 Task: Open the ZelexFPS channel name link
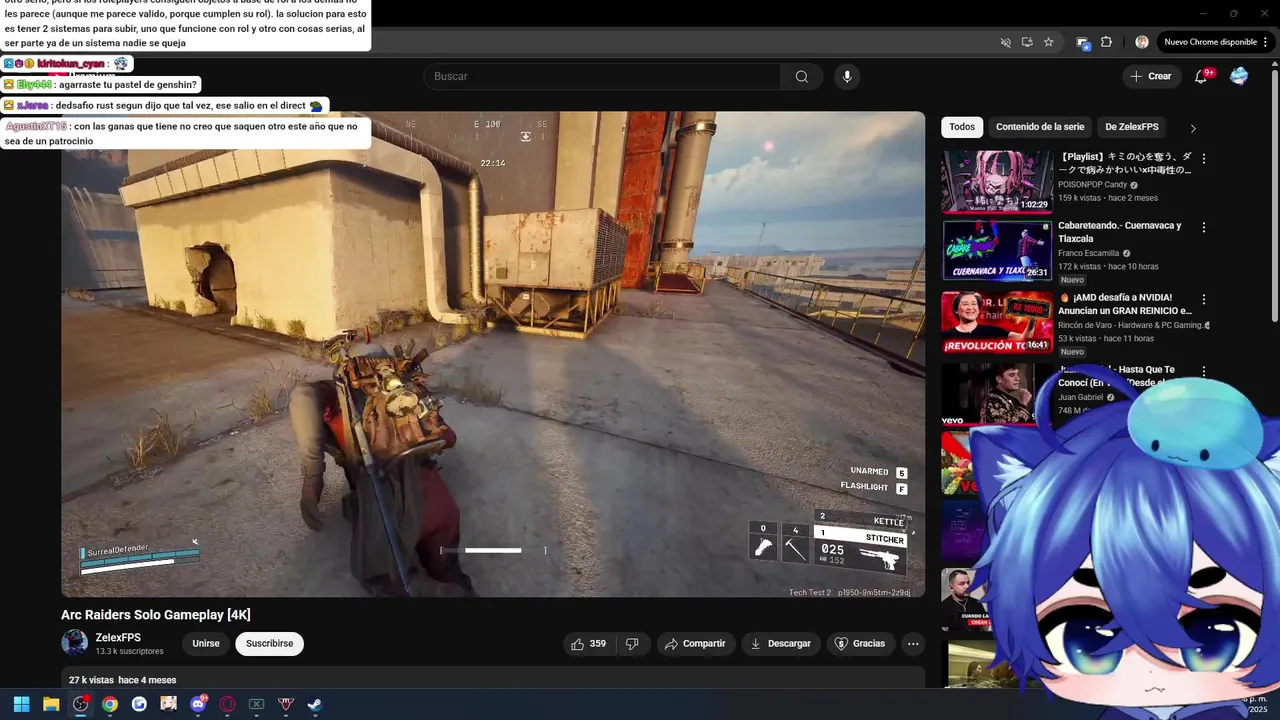click(x=118, y=638)
